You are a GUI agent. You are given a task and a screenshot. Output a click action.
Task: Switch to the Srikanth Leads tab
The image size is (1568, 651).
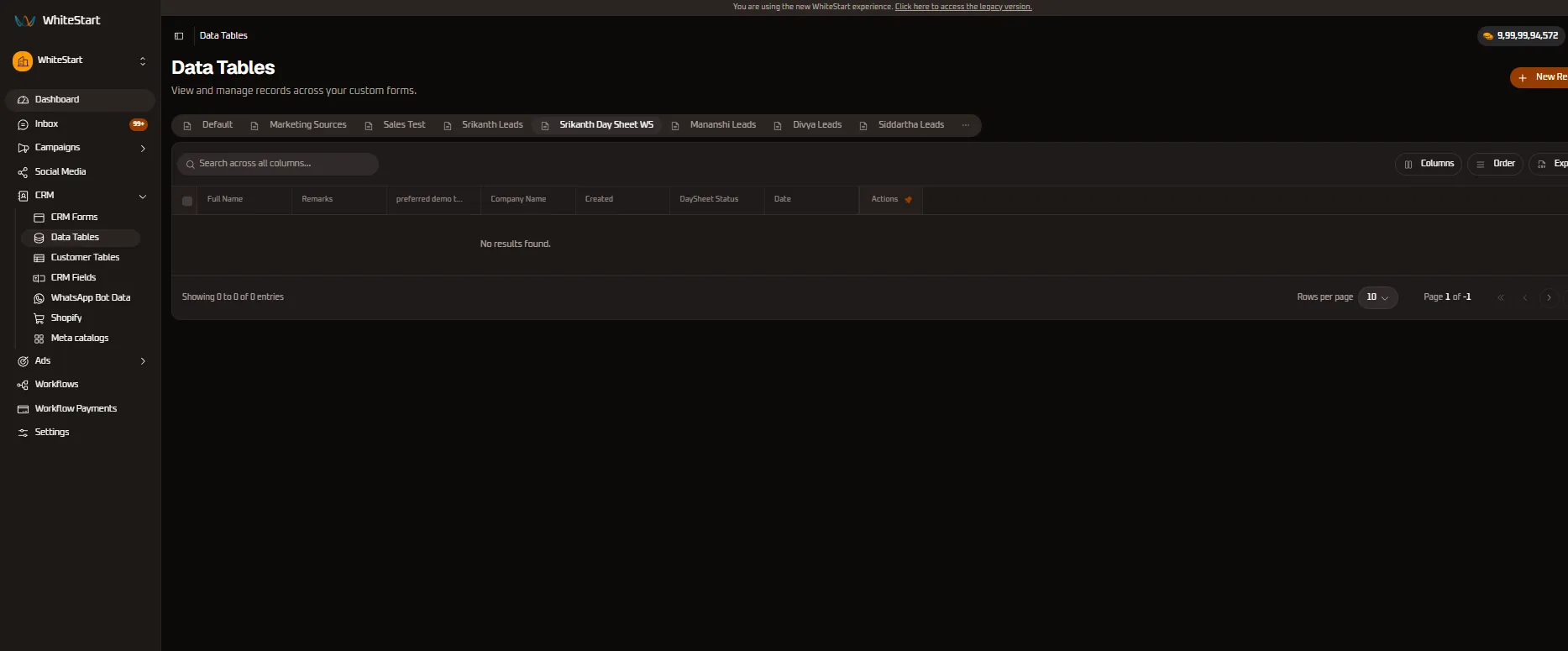(484, 125)
